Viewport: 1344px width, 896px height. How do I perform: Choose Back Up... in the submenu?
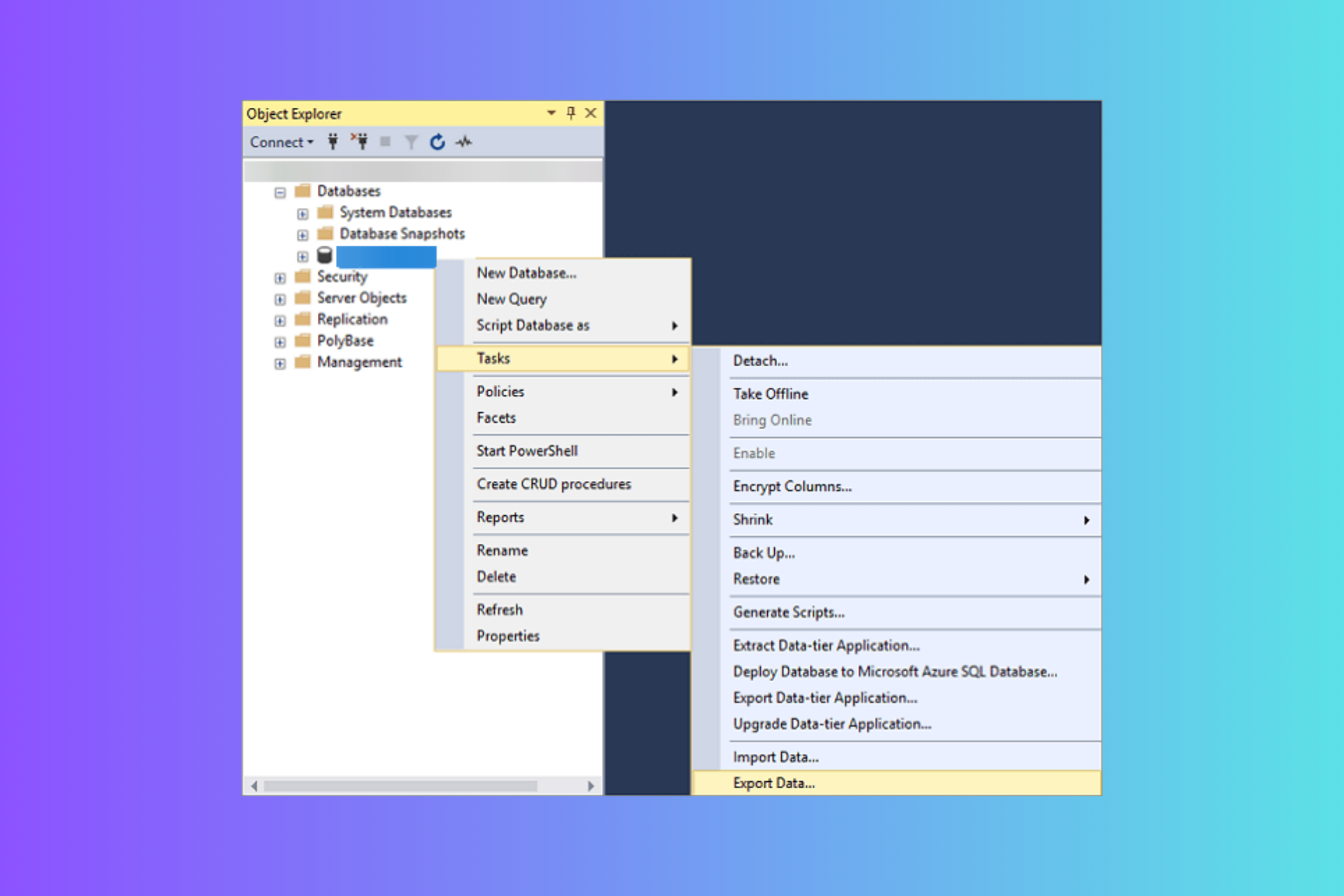764,553
